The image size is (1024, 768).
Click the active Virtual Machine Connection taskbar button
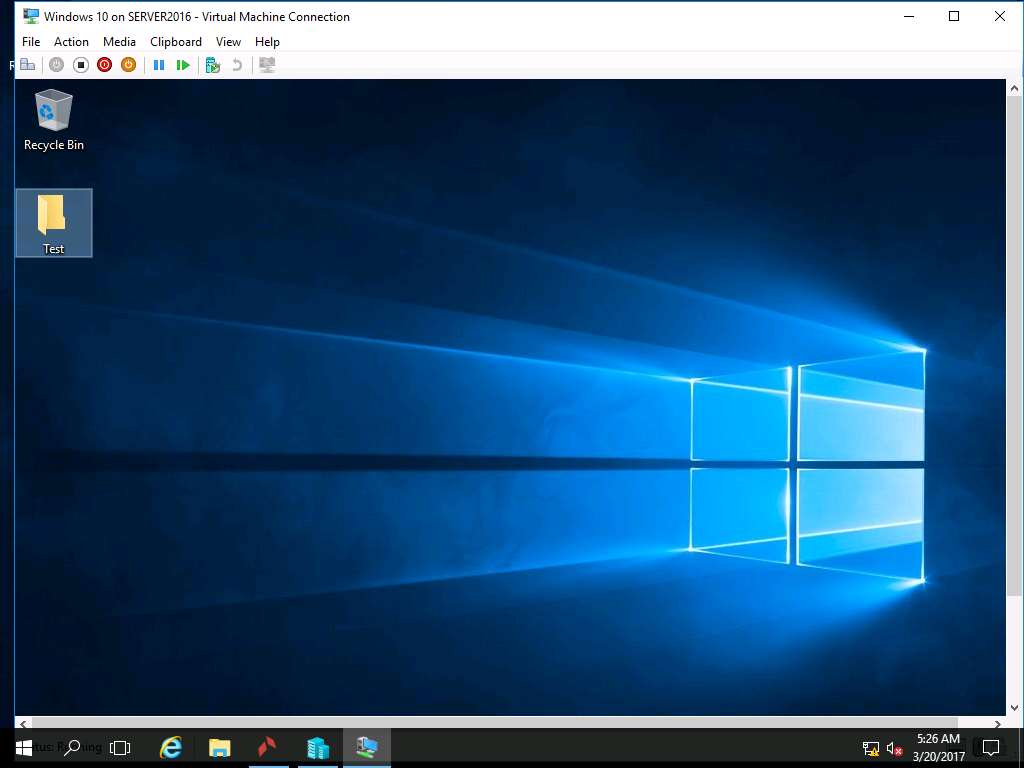click(x=367, y=748)
